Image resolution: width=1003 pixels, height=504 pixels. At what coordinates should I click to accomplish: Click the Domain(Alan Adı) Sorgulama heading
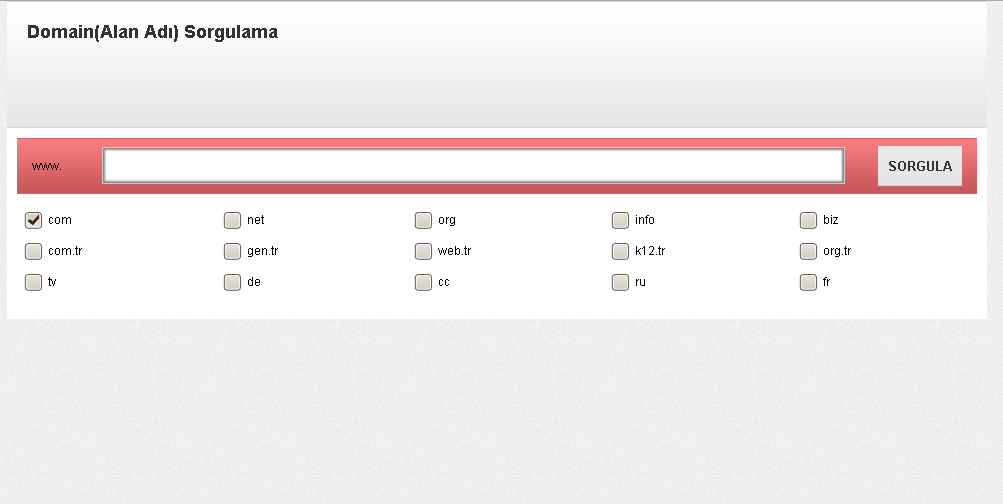(x=152, y=32)
